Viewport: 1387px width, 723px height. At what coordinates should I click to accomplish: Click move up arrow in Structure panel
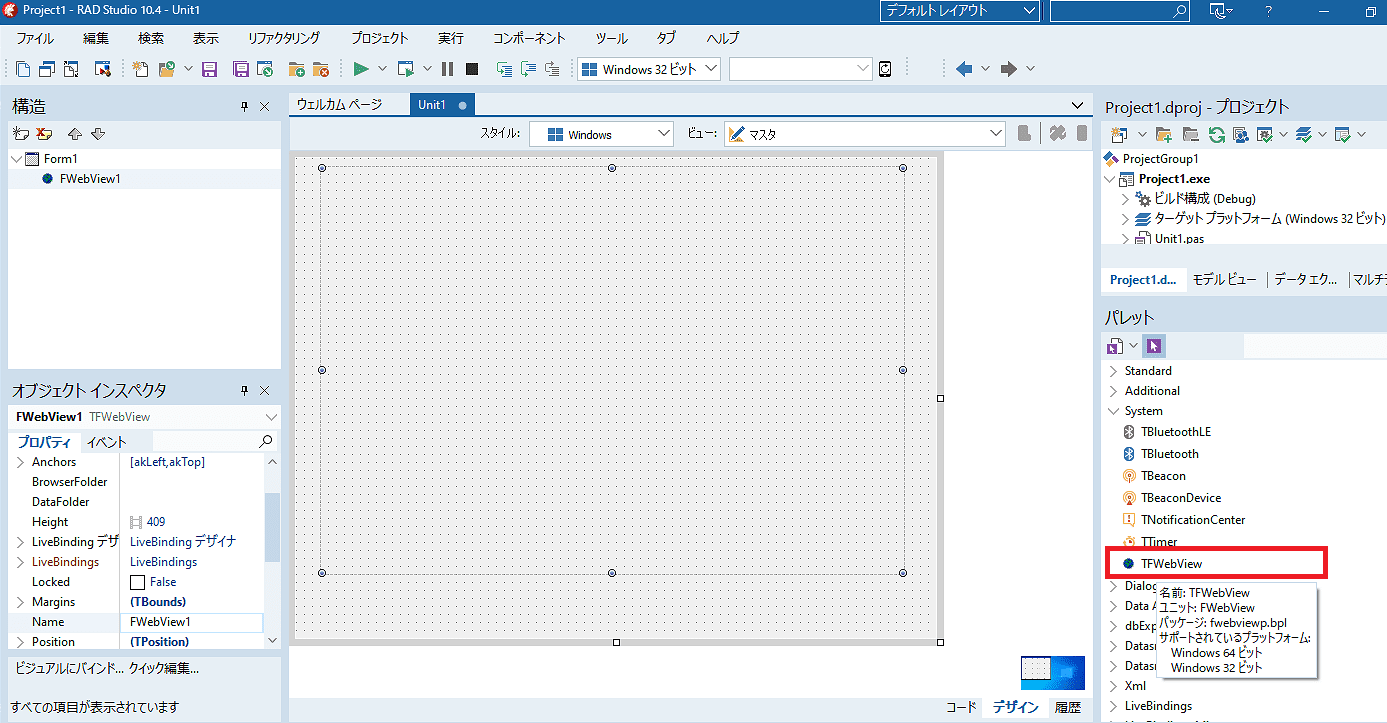[75, 134]
